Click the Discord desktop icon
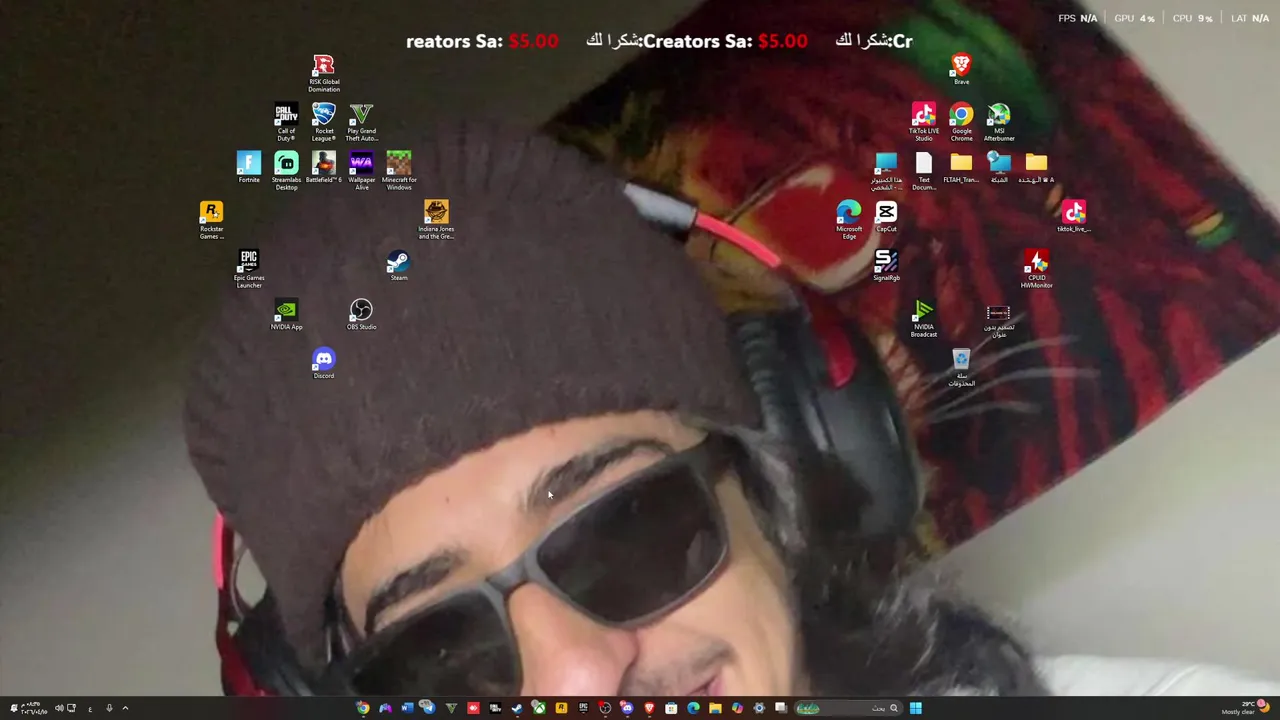The height and width of the screenshot is (720, 1280). click(x=323, y=363)
